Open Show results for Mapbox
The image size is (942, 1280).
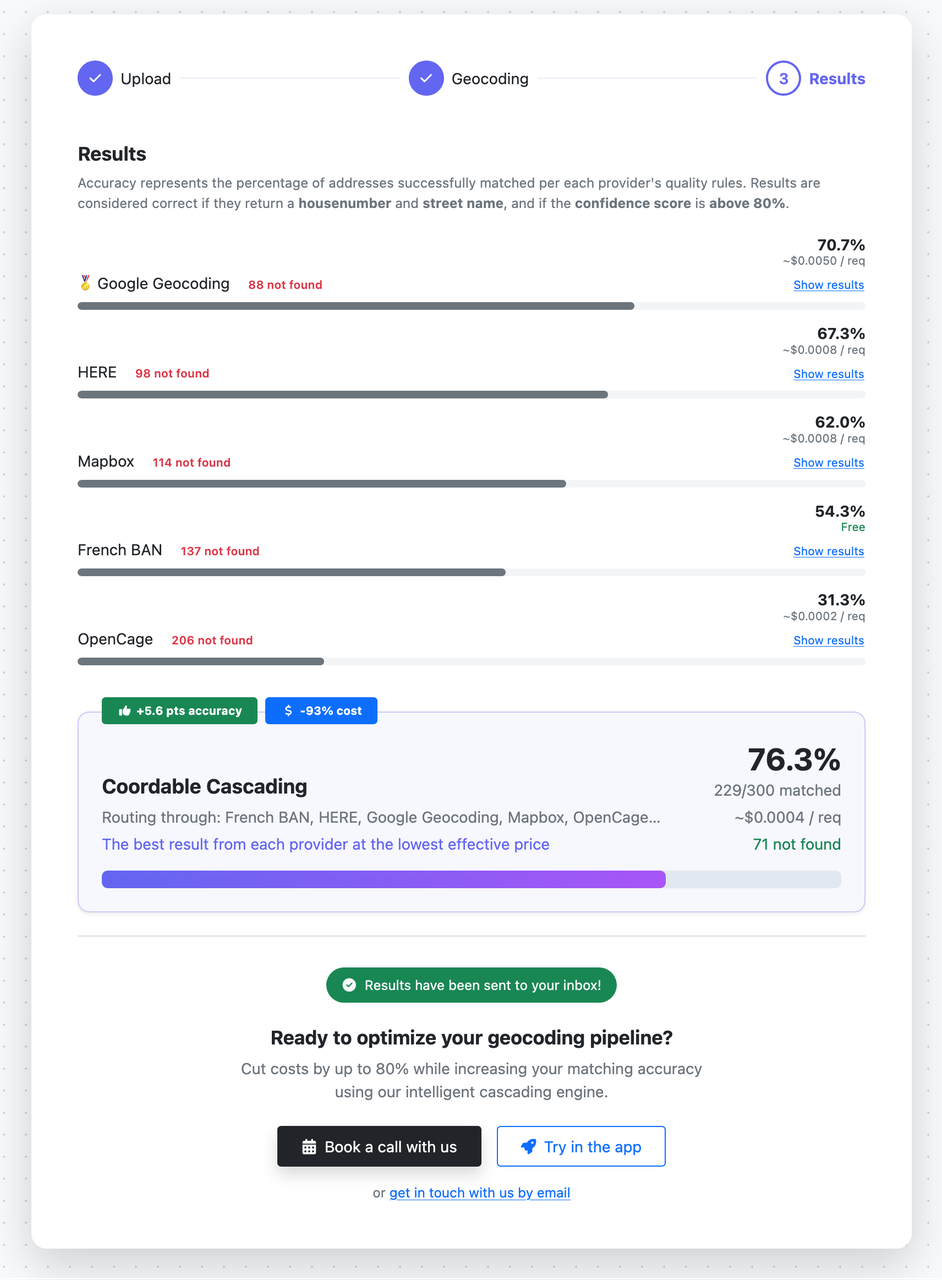(828, 462)
